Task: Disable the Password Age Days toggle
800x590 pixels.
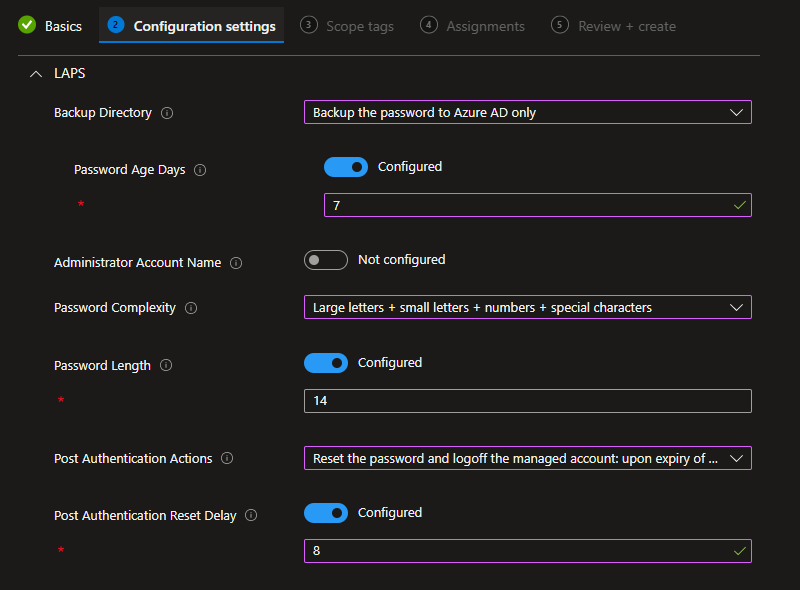Action: coord(345,167)
